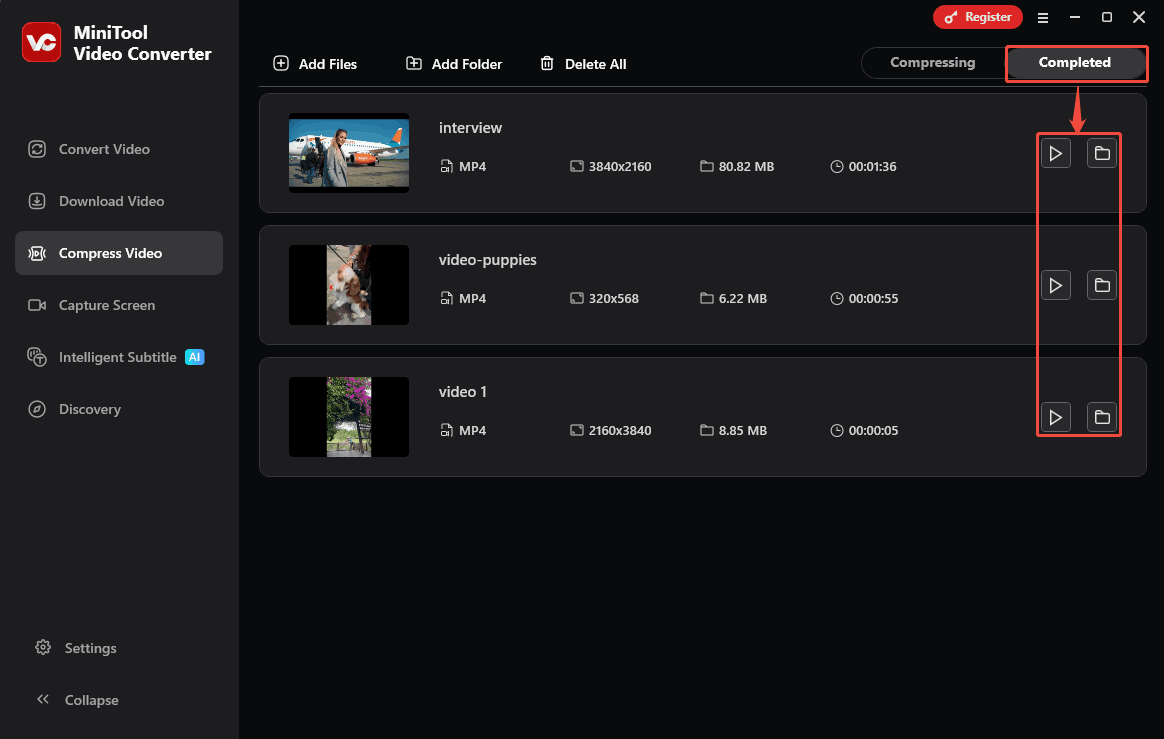Open the Download Video section
1164x739 pixels.
point(110,201)
